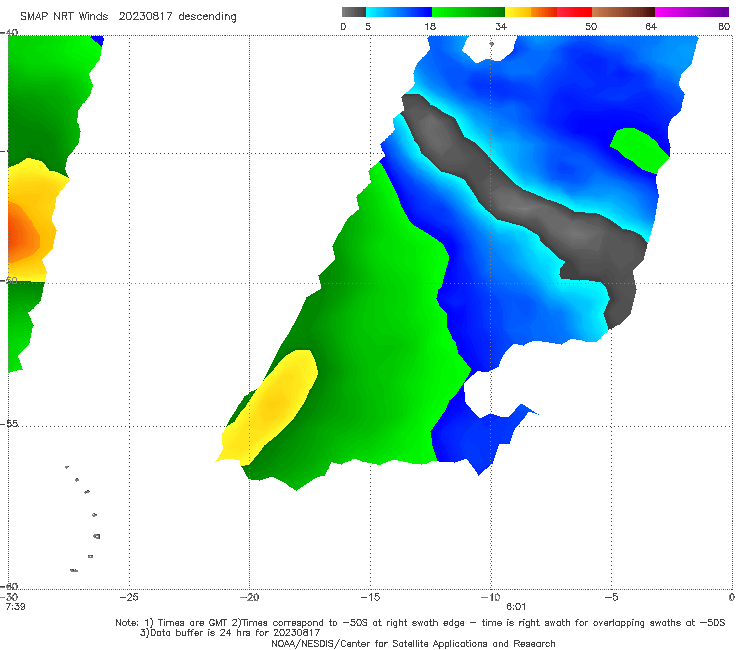Click the '-55' latitude axis label

coord(9,424)
